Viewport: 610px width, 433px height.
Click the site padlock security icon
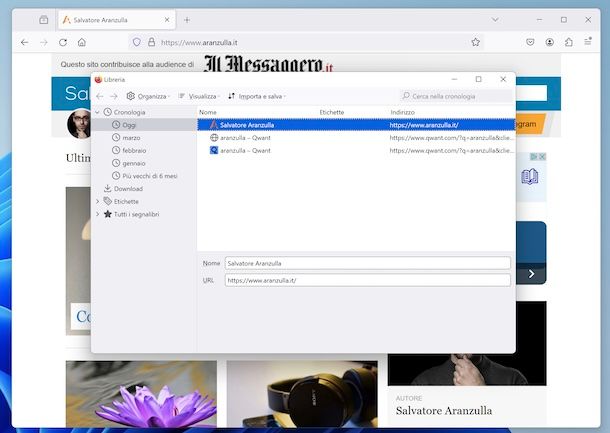click(x=151, y=42)
